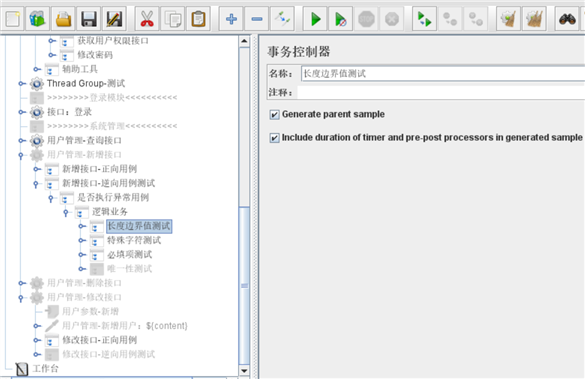Click the Clear broom icon
The image size is (585, 379).
coord(508,19)
